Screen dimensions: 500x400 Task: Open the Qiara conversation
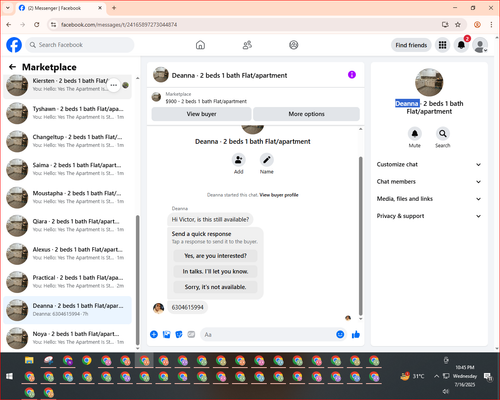pyautogui.click(x=67, y=225)
